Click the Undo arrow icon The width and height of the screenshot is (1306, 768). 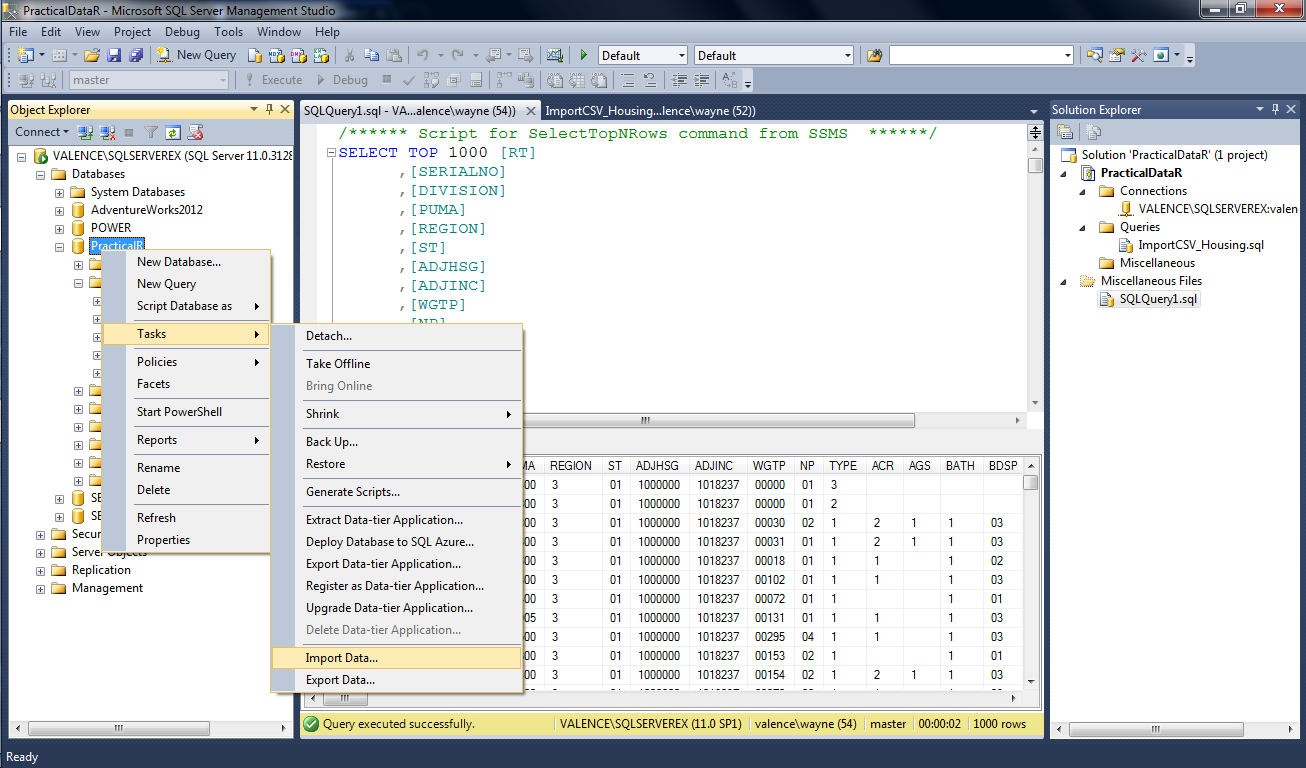(x=422, y=55)
